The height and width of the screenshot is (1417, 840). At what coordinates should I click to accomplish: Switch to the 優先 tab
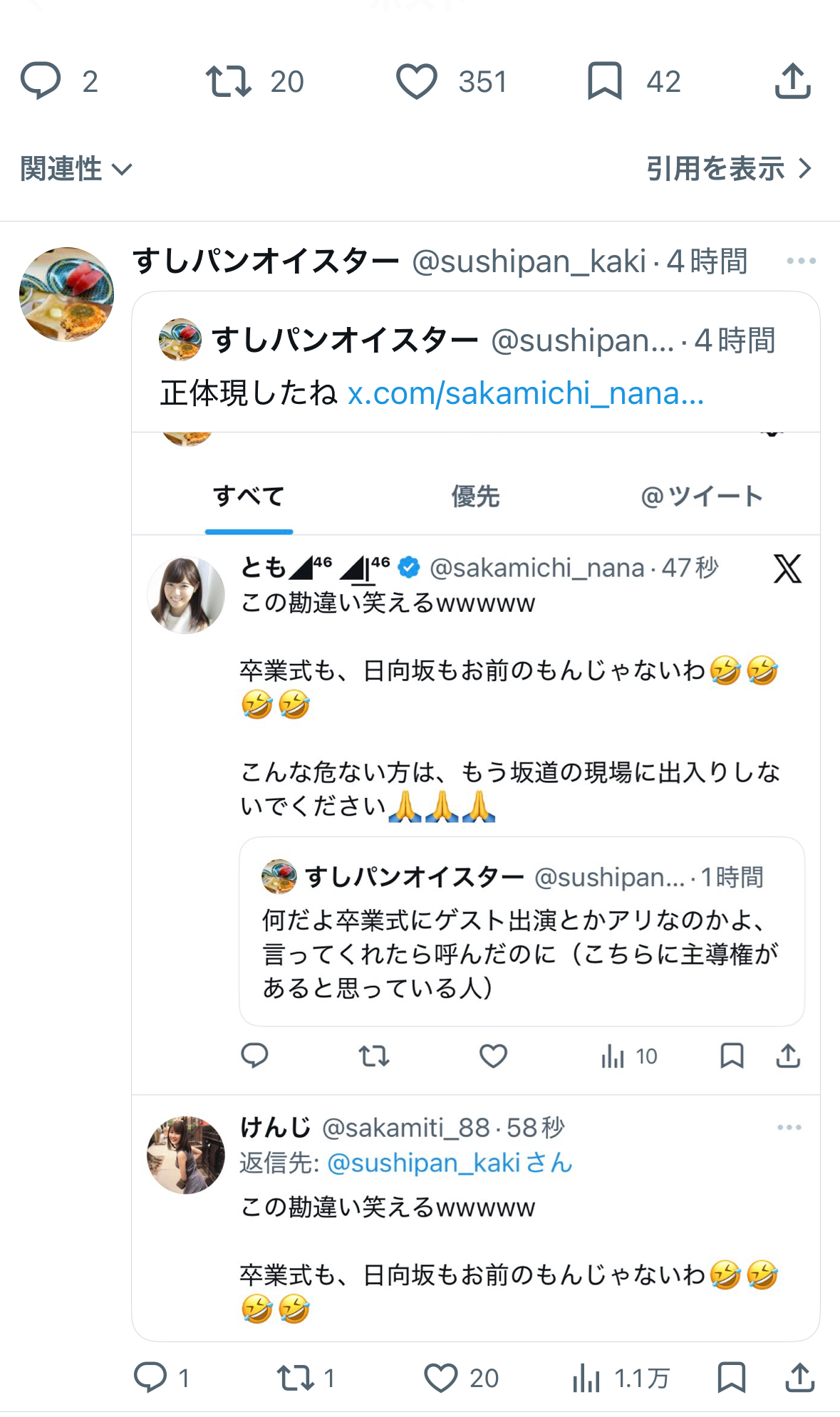475,497
